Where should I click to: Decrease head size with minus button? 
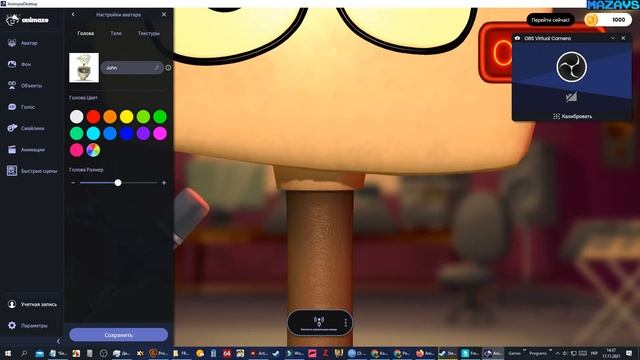point(73,183)
